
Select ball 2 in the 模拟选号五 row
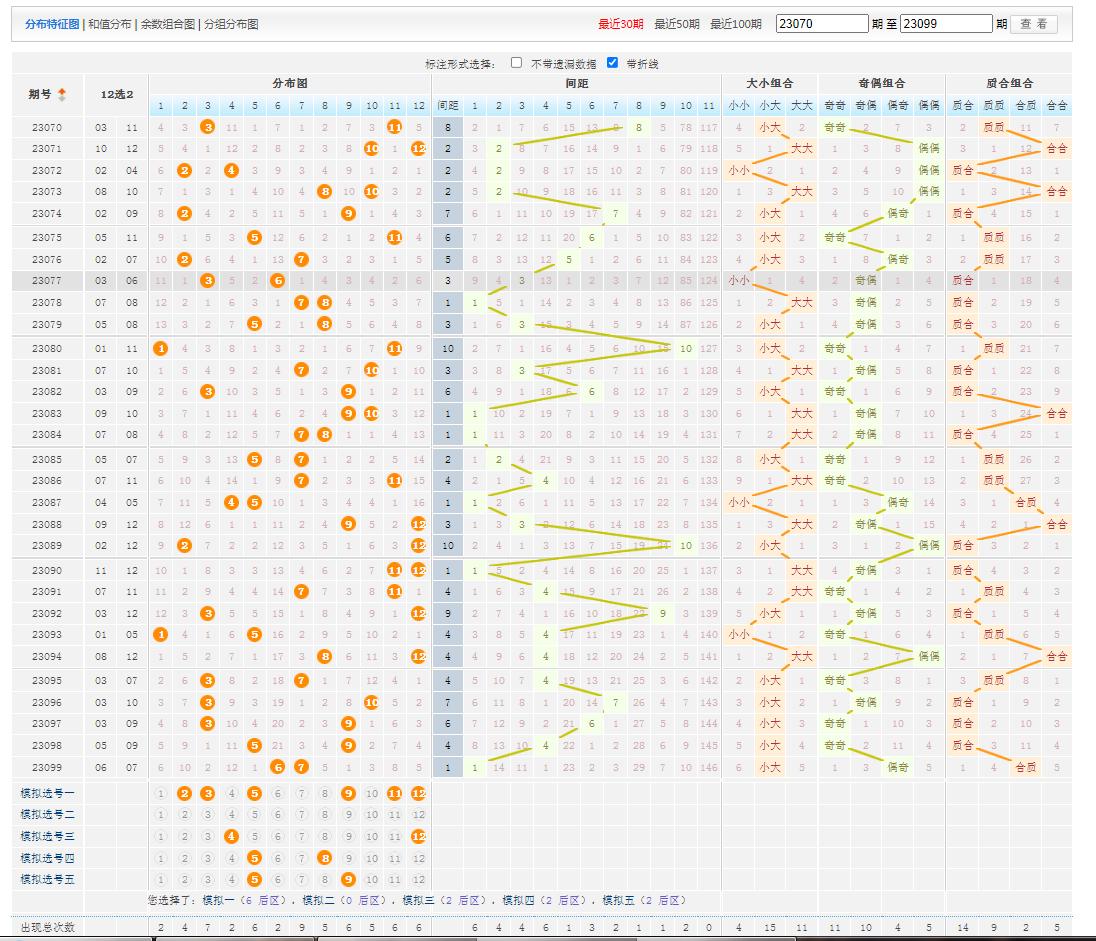point(185,879)
